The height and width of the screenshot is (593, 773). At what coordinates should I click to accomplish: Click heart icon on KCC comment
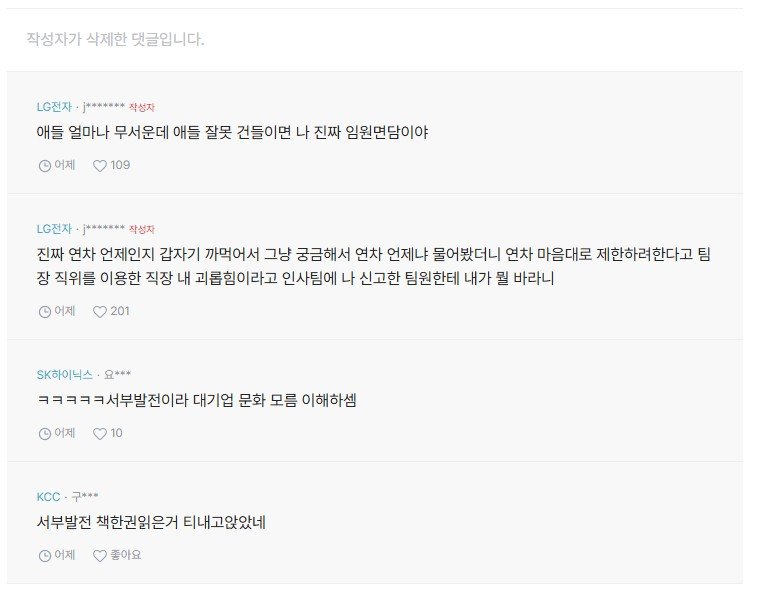click(x=99, y=555)
